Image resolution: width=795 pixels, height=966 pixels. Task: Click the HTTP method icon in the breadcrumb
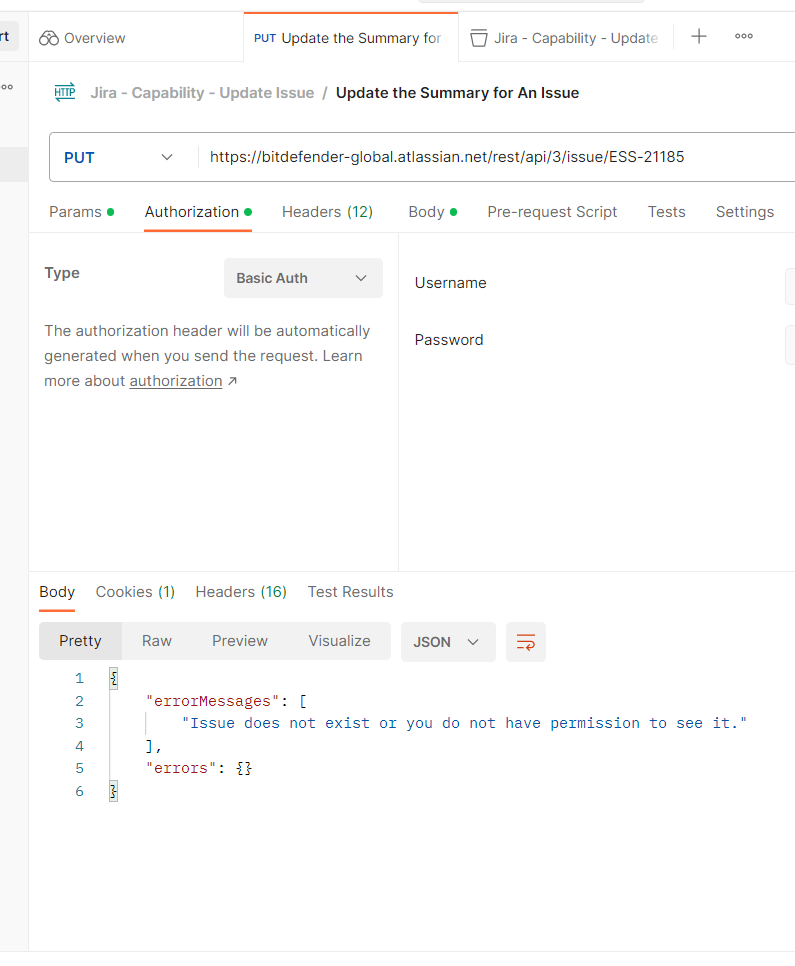point(64,92)
